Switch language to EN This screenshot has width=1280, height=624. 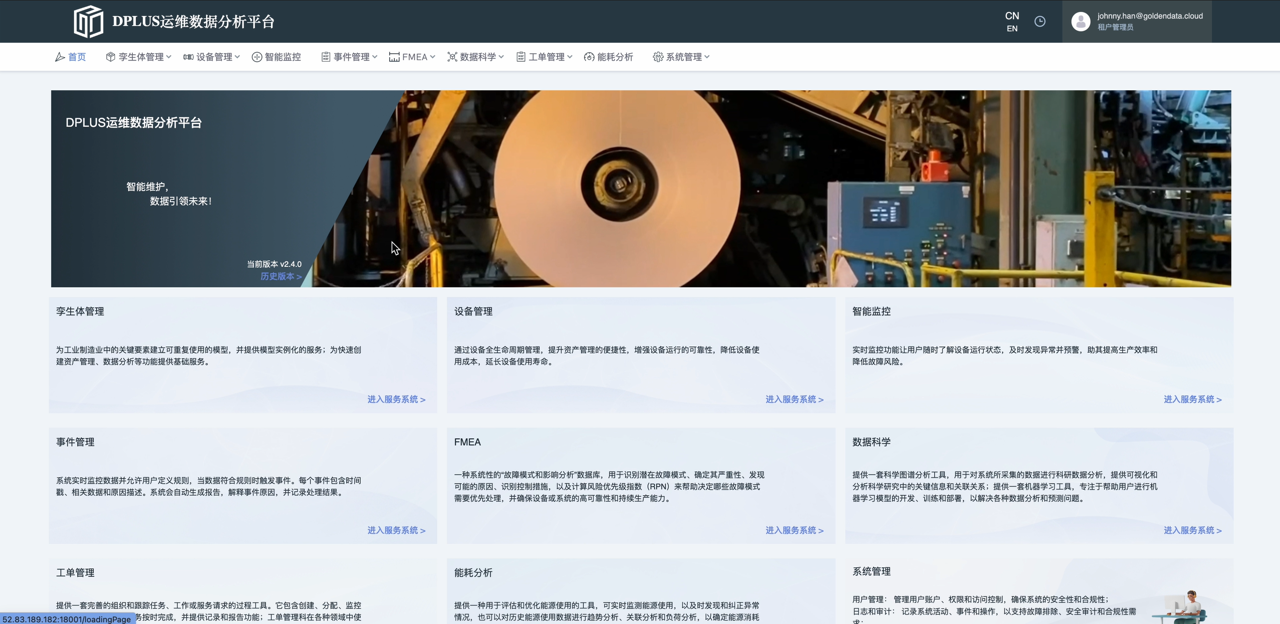(x=1012, y=29)
